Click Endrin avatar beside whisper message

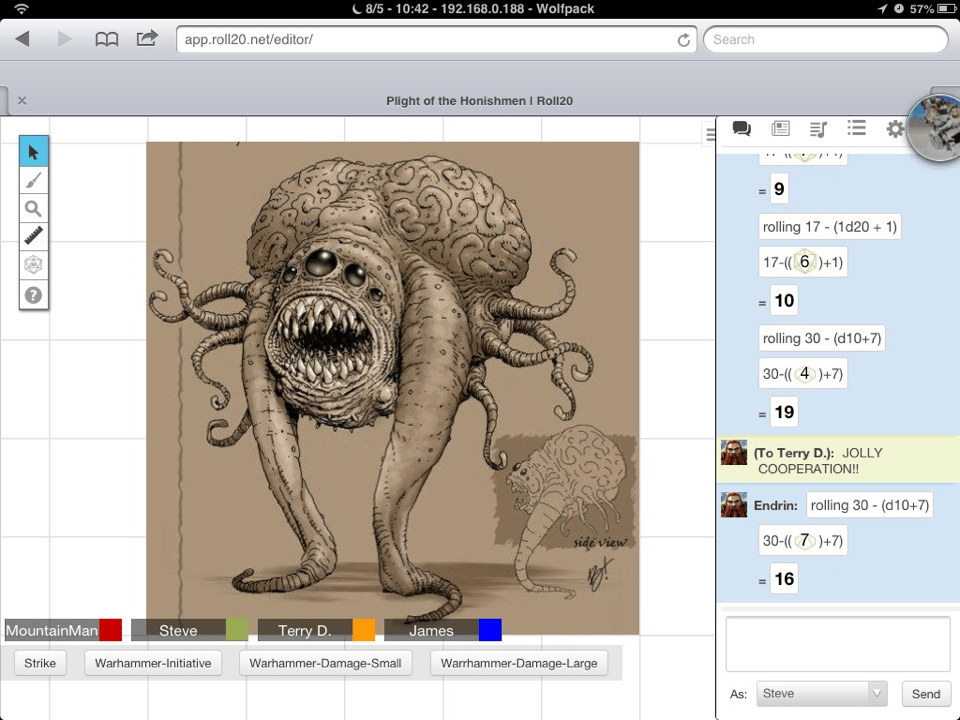click(734, 452)
